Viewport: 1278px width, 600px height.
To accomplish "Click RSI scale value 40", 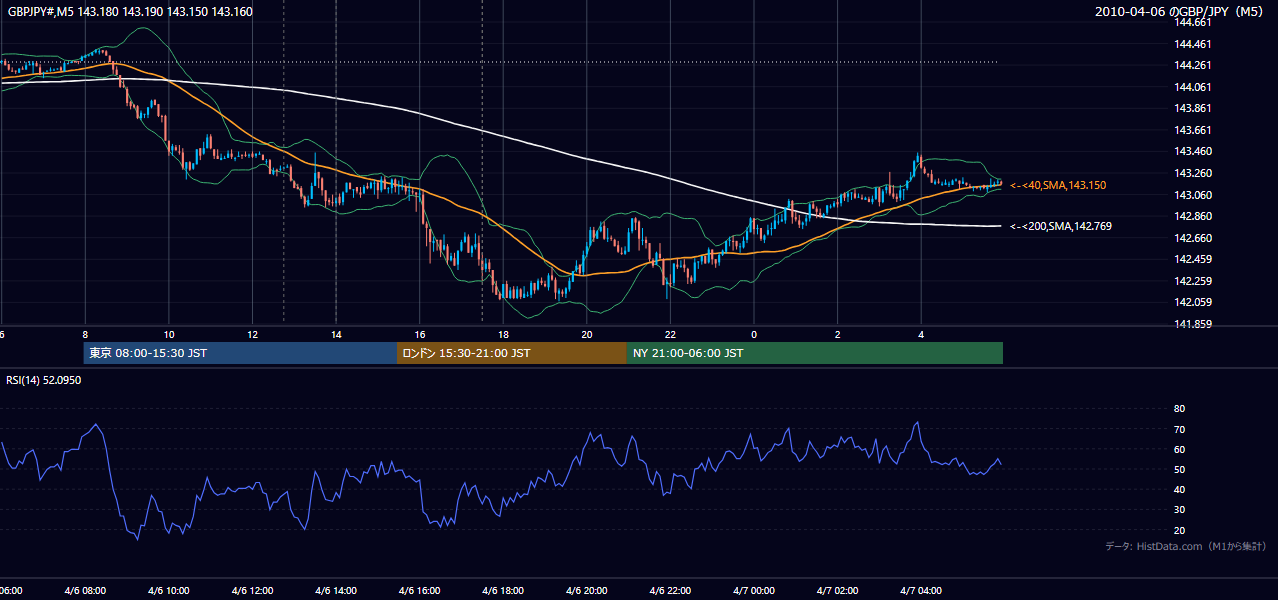I will pyautogui.click(x=1179, y=489).
